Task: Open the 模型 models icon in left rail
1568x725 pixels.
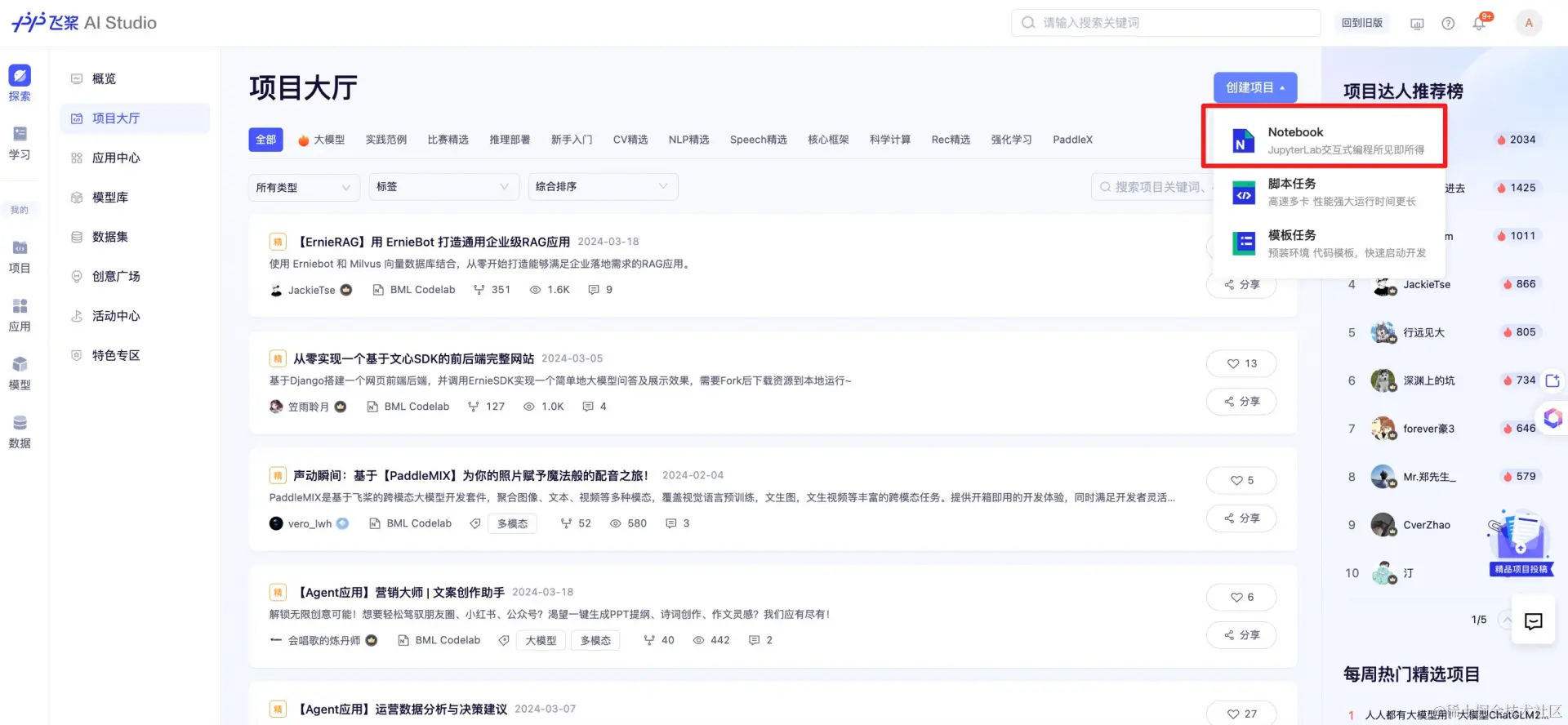Action: pyautogui.click(x=20, y=364)
